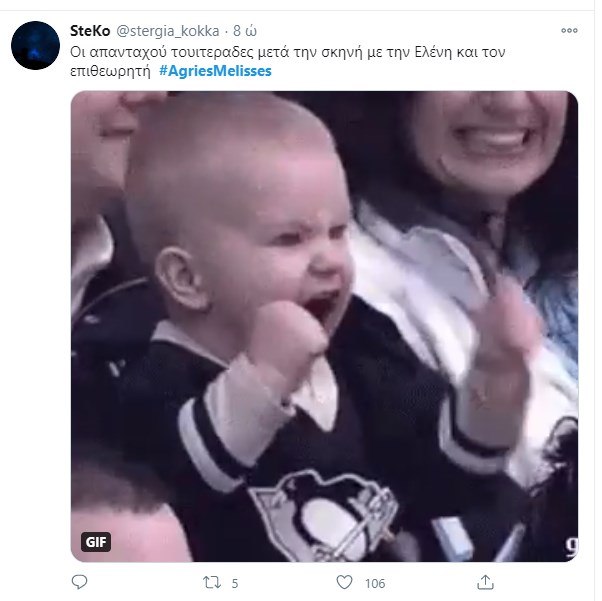This screenshot has height=601, width=602.
Task: Retweet this post via retweet icon
Action: [212, 583]
